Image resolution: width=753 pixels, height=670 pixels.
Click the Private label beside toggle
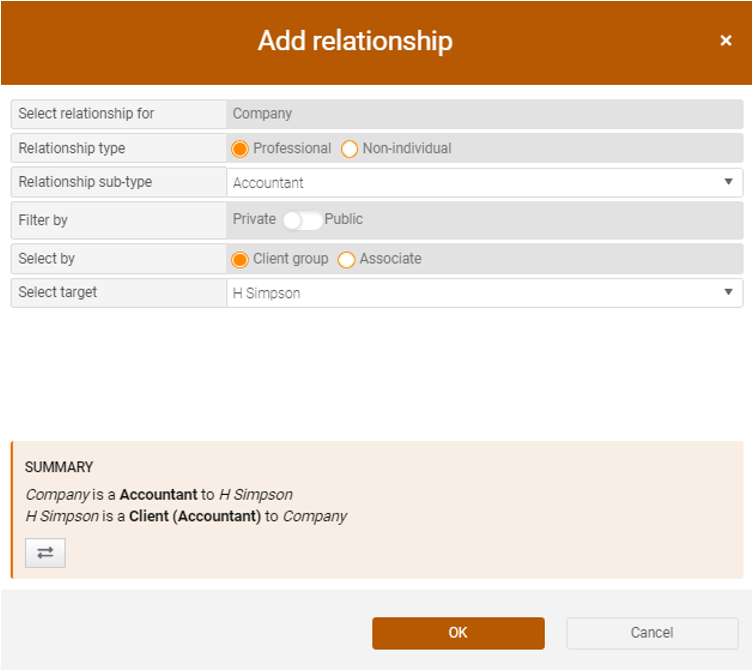tap(254, 219)
